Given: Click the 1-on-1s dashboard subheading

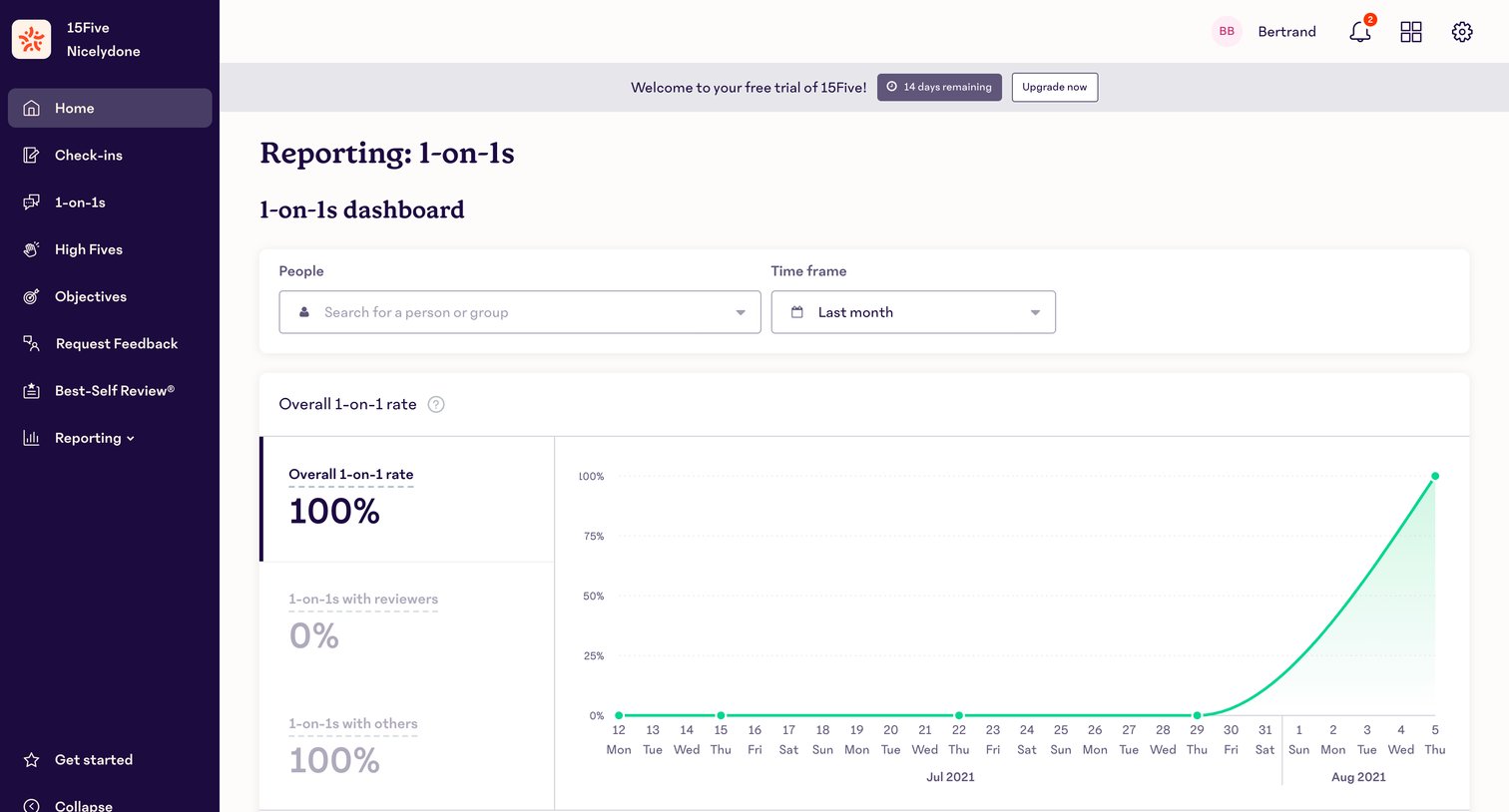Looking at the screenshot, I should pos(362,209).
